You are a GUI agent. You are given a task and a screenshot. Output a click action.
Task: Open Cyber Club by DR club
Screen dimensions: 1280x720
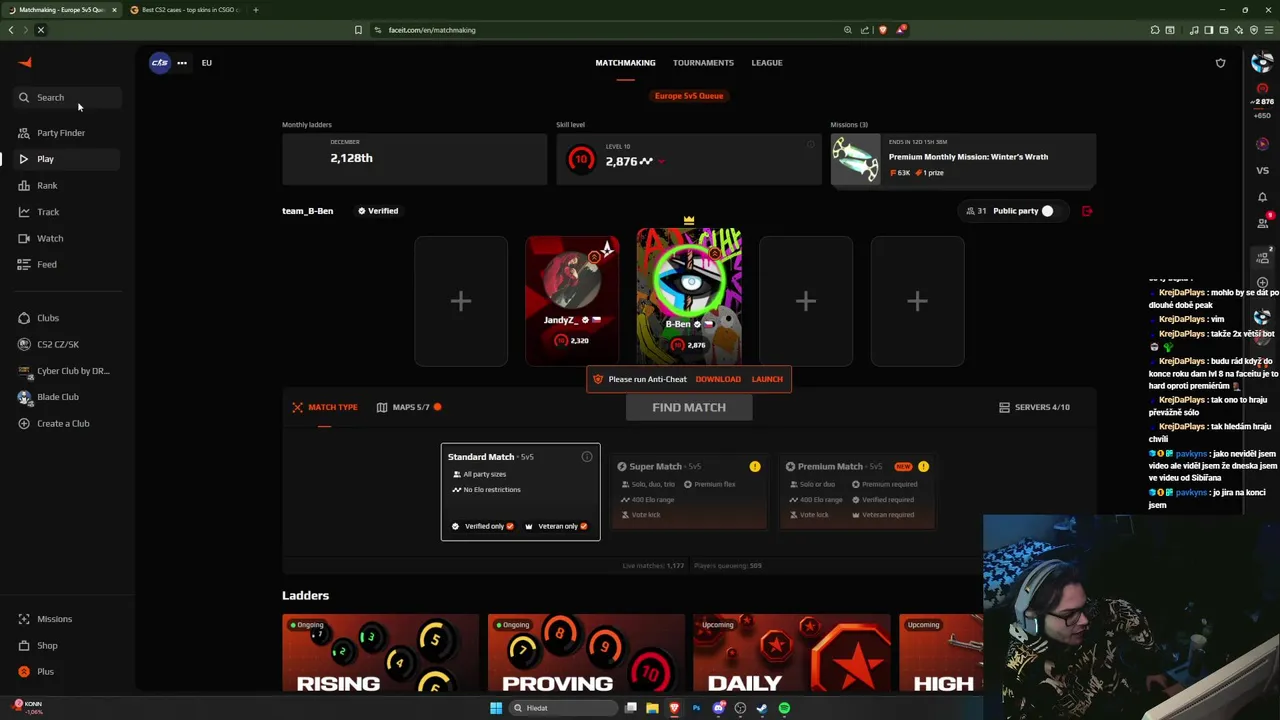66,371
